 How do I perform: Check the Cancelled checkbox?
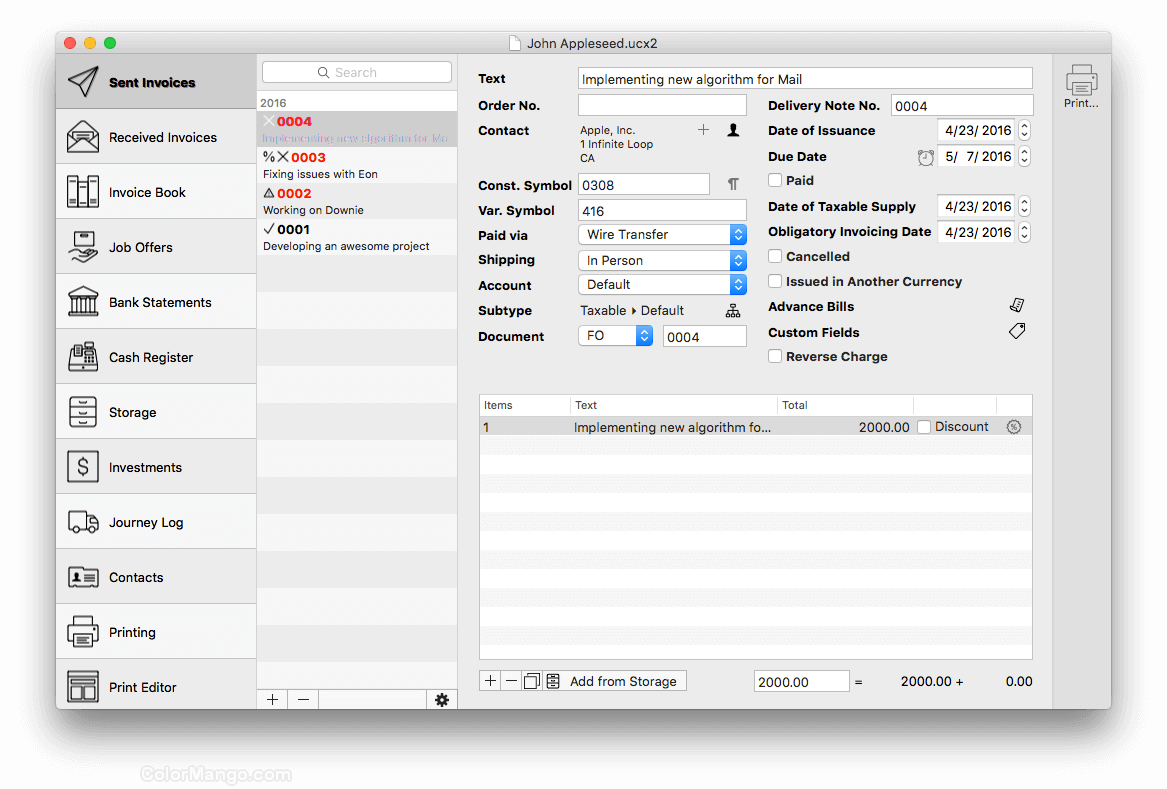(775, 257)
